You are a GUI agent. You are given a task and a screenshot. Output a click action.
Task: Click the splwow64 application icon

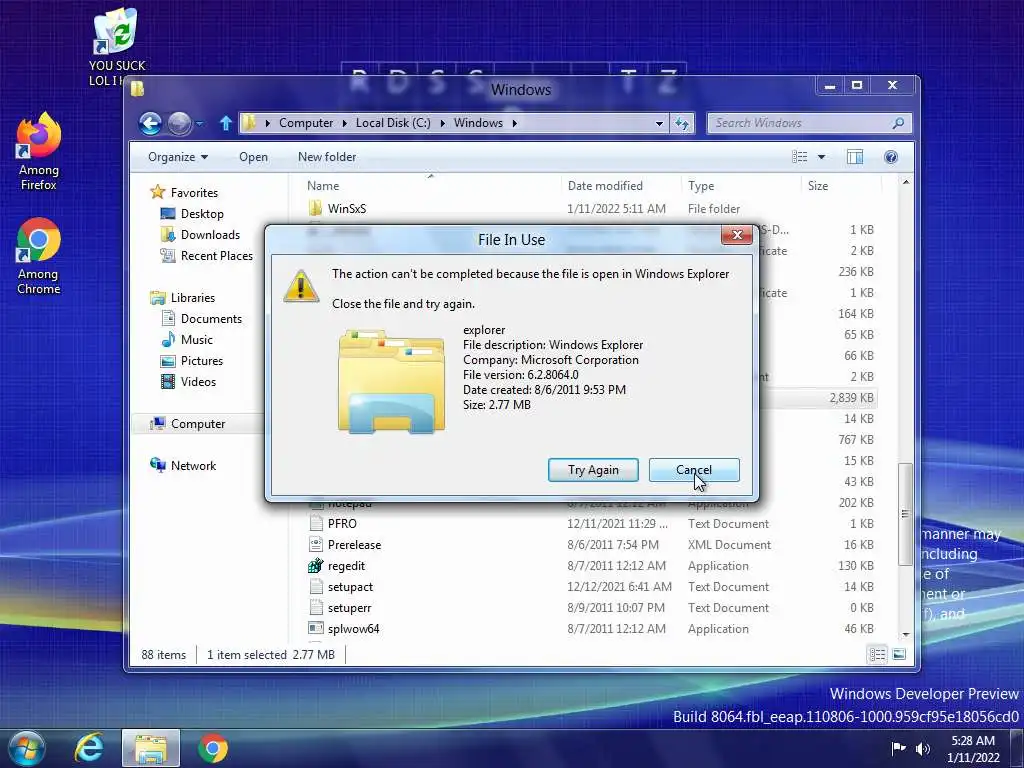315,628
